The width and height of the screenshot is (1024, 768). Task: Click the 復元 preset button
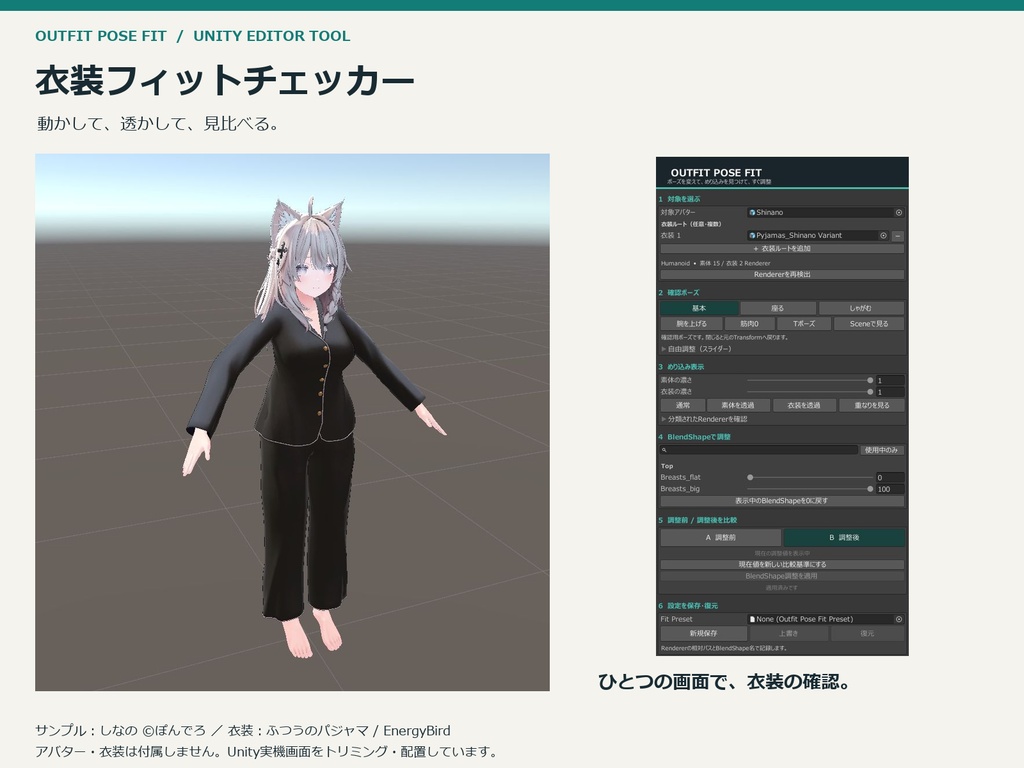867,633
